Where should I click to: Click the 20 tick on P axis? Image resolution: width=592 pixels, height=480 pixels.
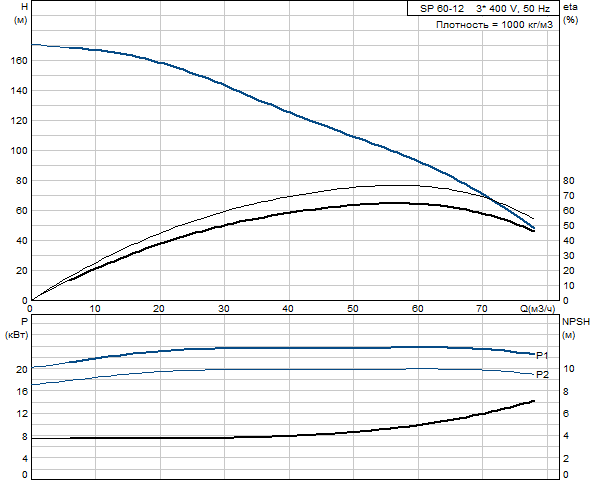22,370
